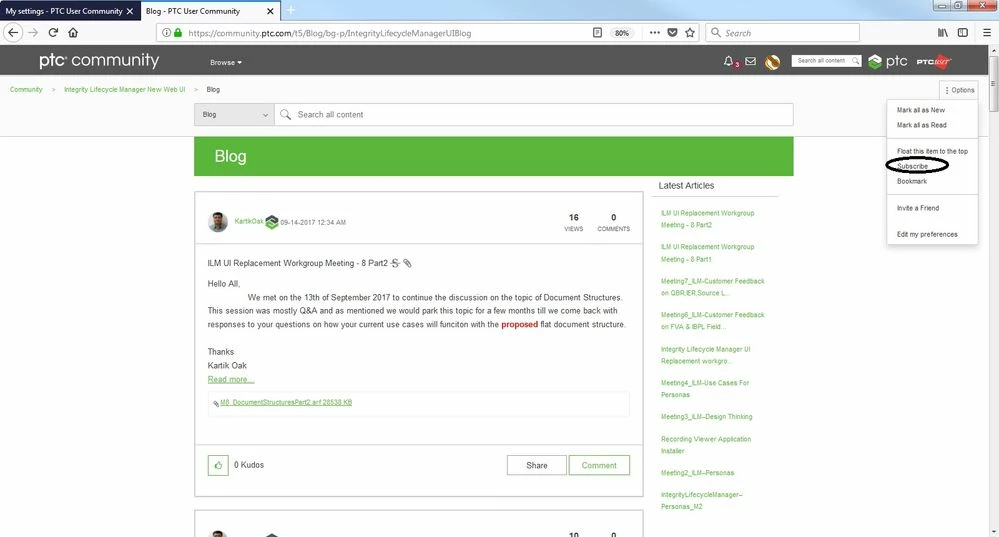Viewport: 999px width, 537px height.
Task: Click the Comment button
Action: pyautogui.click(x=599, y=466)
